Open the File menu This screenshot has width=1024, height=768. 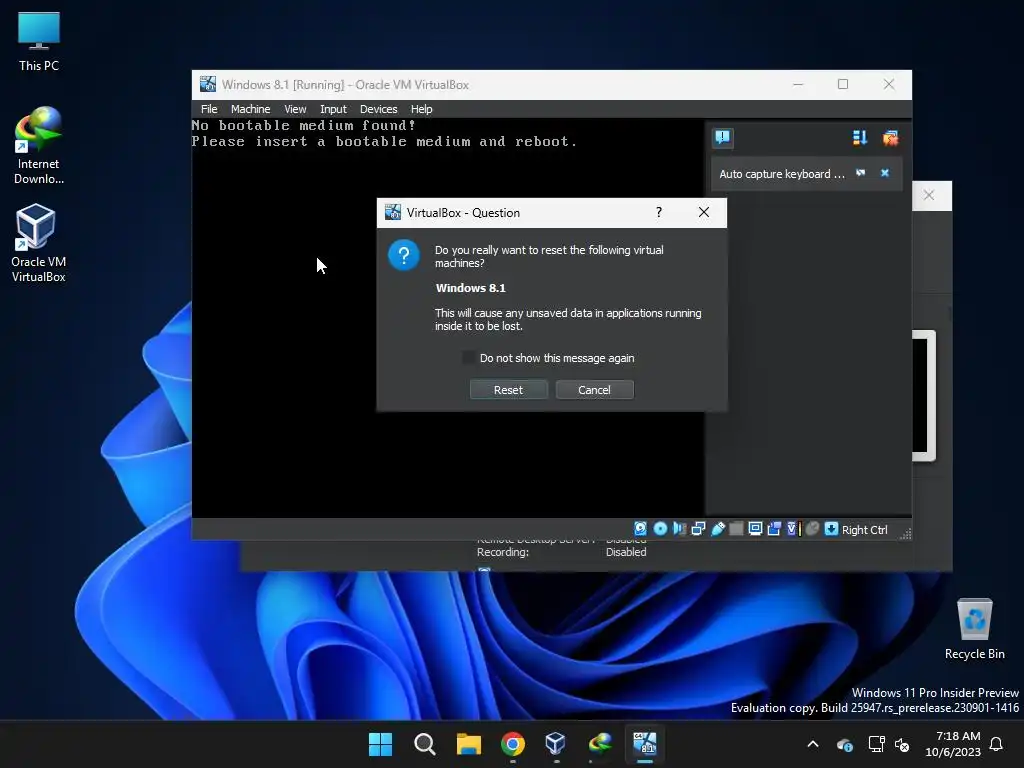tap(209, 109)
